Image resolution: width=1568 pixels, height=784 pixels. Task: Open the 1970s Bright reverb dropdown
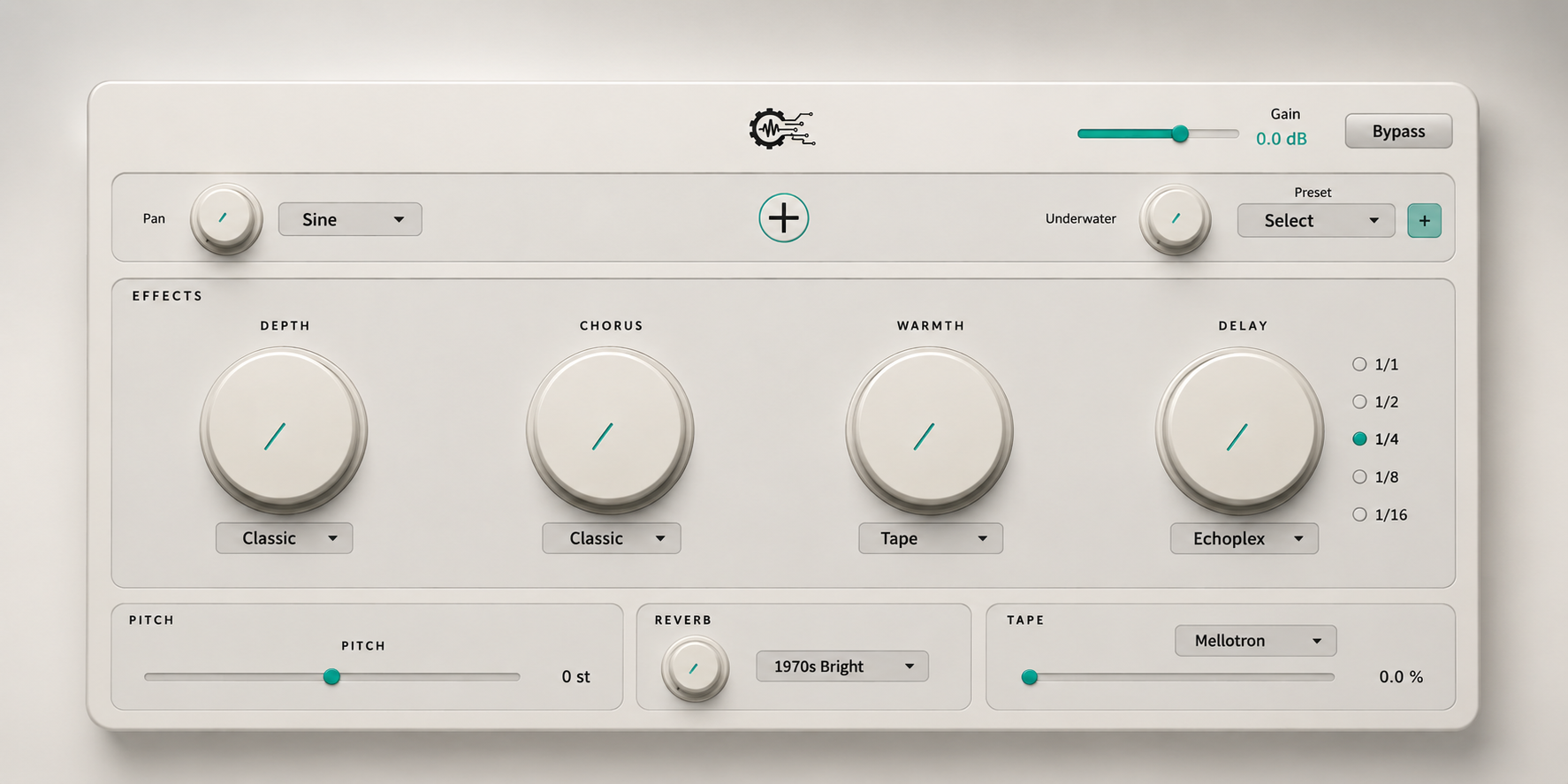click(x=842, y=666)
